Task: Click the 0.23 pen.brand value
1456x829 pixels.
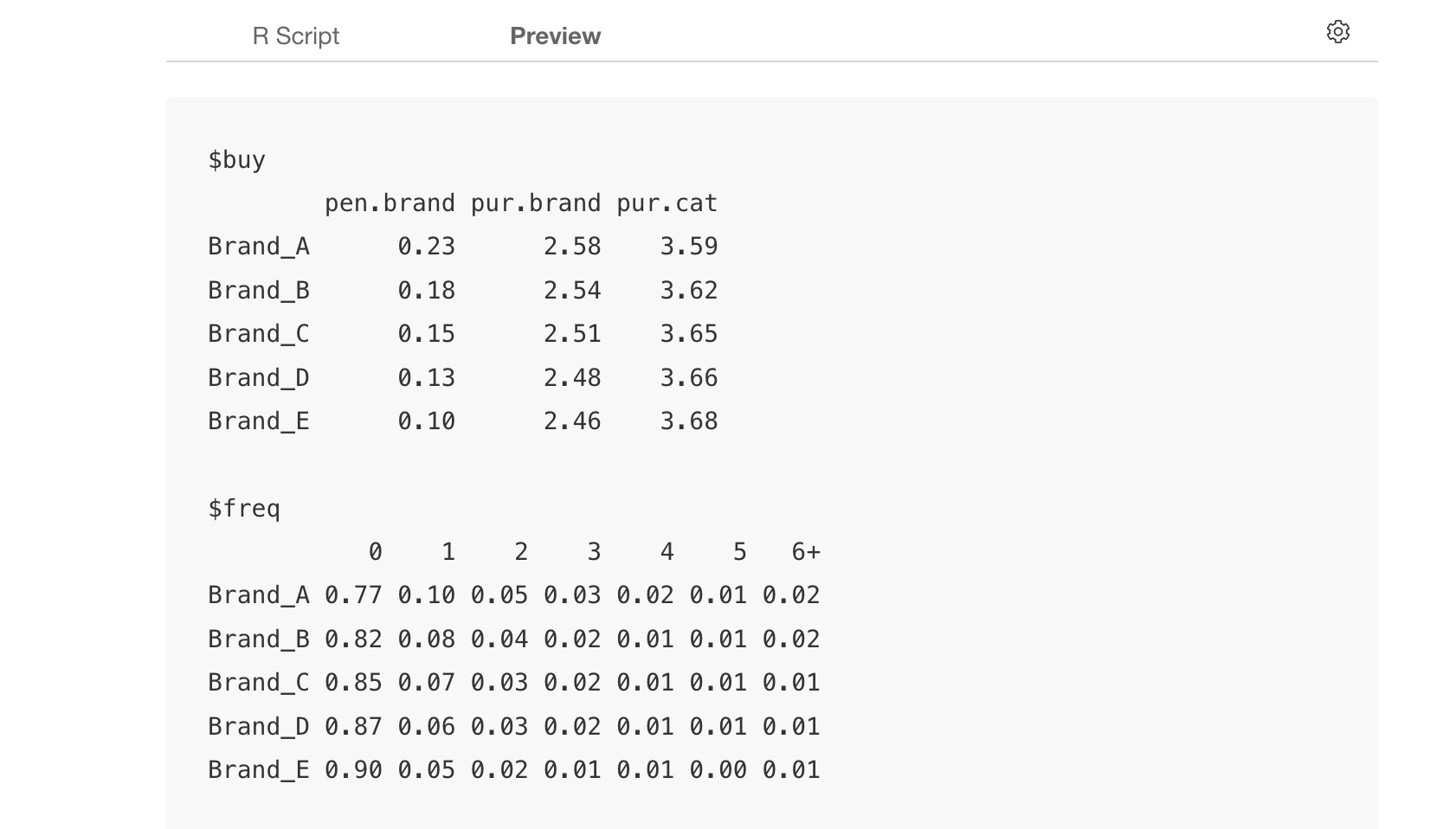Action: (x=426, y=247)
